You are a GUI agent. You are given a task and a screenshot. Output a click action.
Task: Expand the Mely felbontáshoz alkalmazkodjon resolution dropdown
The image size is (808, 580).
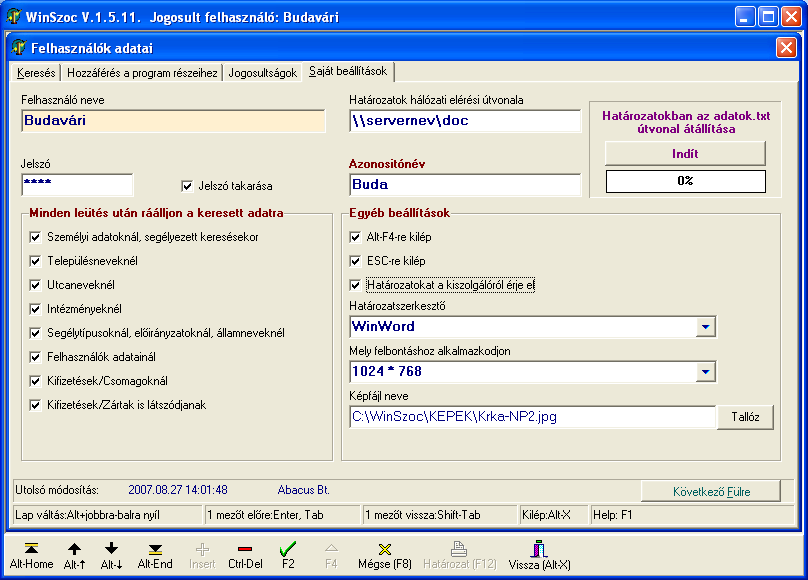[x=705, y=371]
